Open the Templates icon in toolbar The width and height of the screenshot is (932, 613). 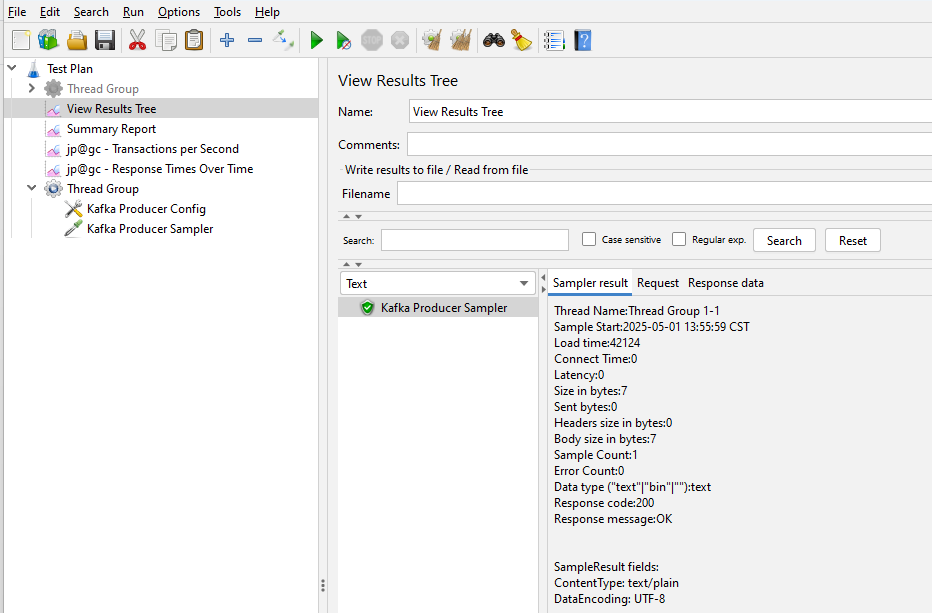click(x=48, y=40)
